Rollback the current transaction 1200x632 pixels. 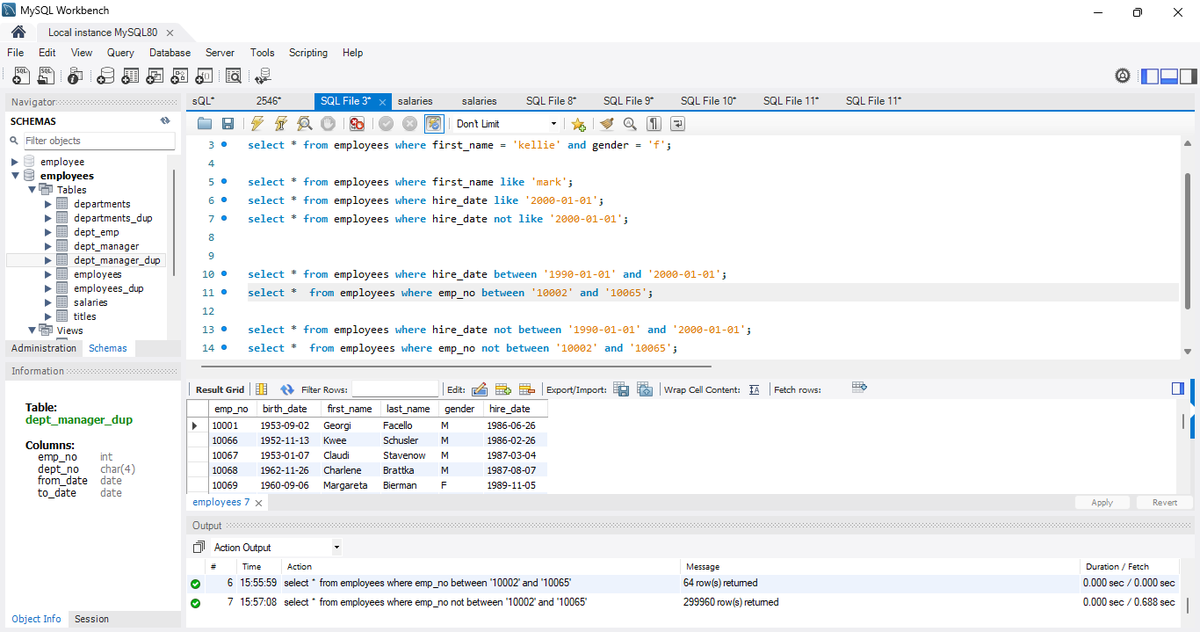[409, 124]
